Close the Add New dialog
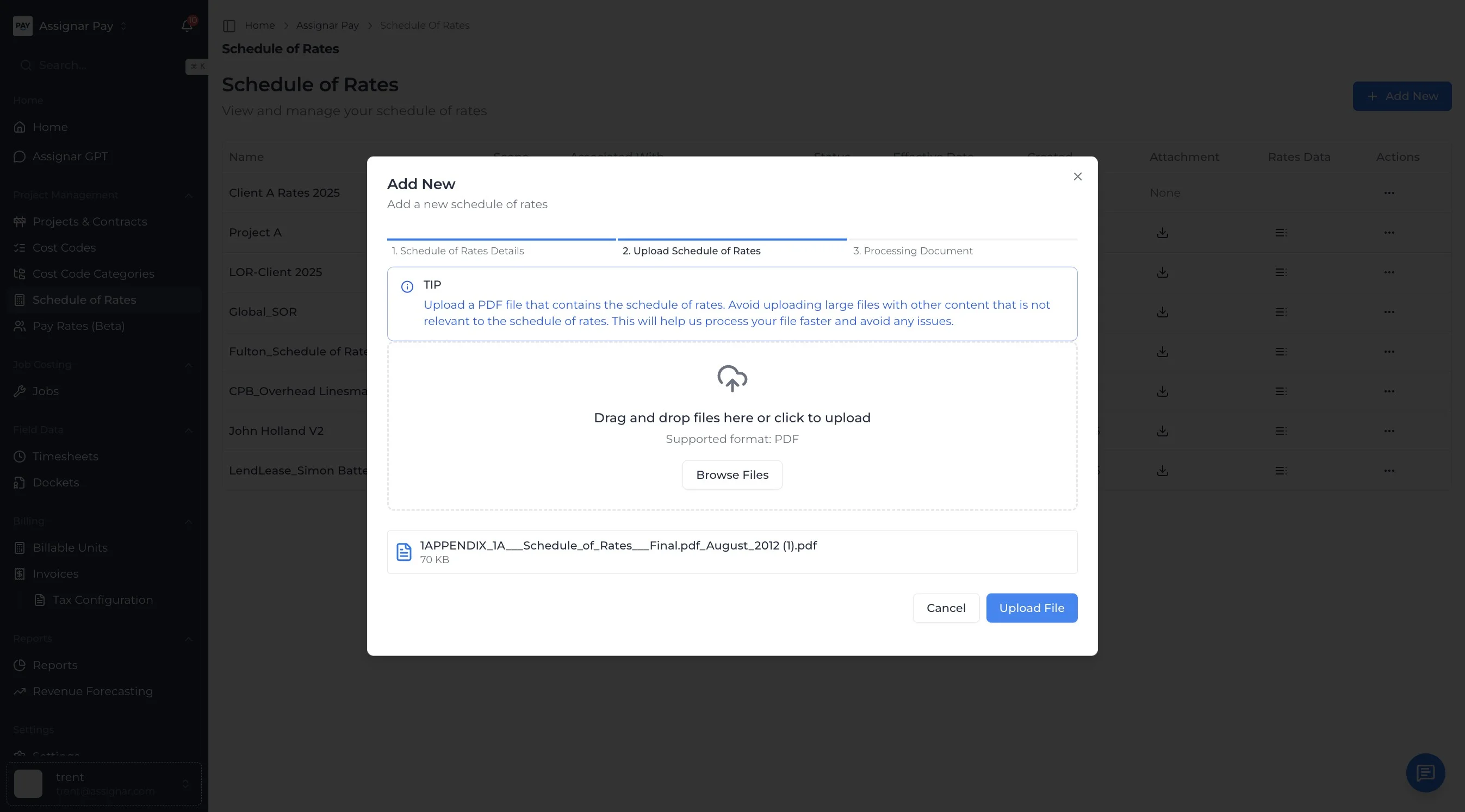The width and height of the screenshot is (1465, 812). point(1077,177)
